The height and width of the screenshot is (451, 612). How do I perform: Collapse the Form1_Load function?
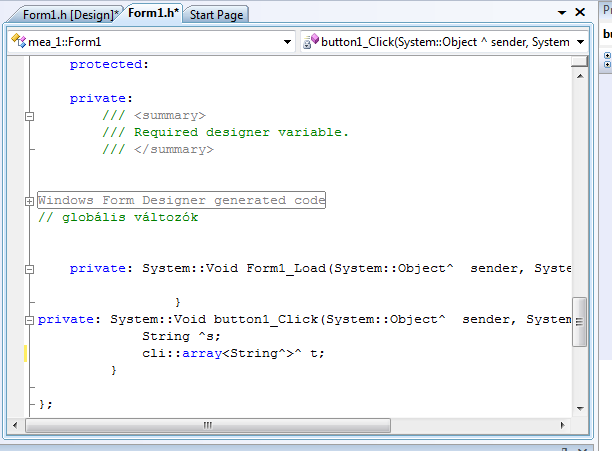pos(29,269)
